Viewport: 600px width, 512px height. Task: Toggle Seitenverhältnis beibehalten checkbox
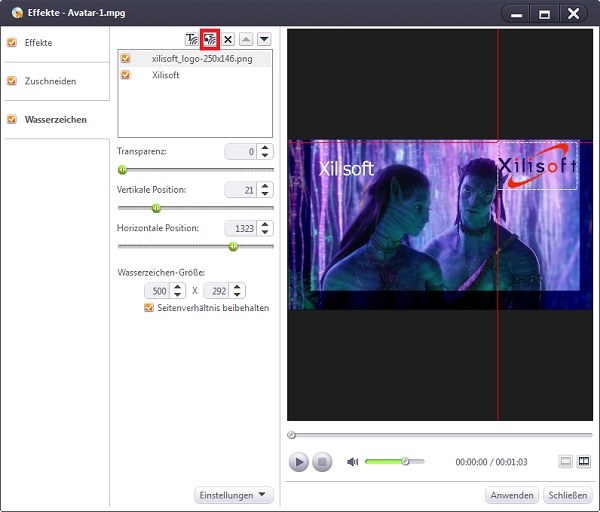click(x=148, y=307)
